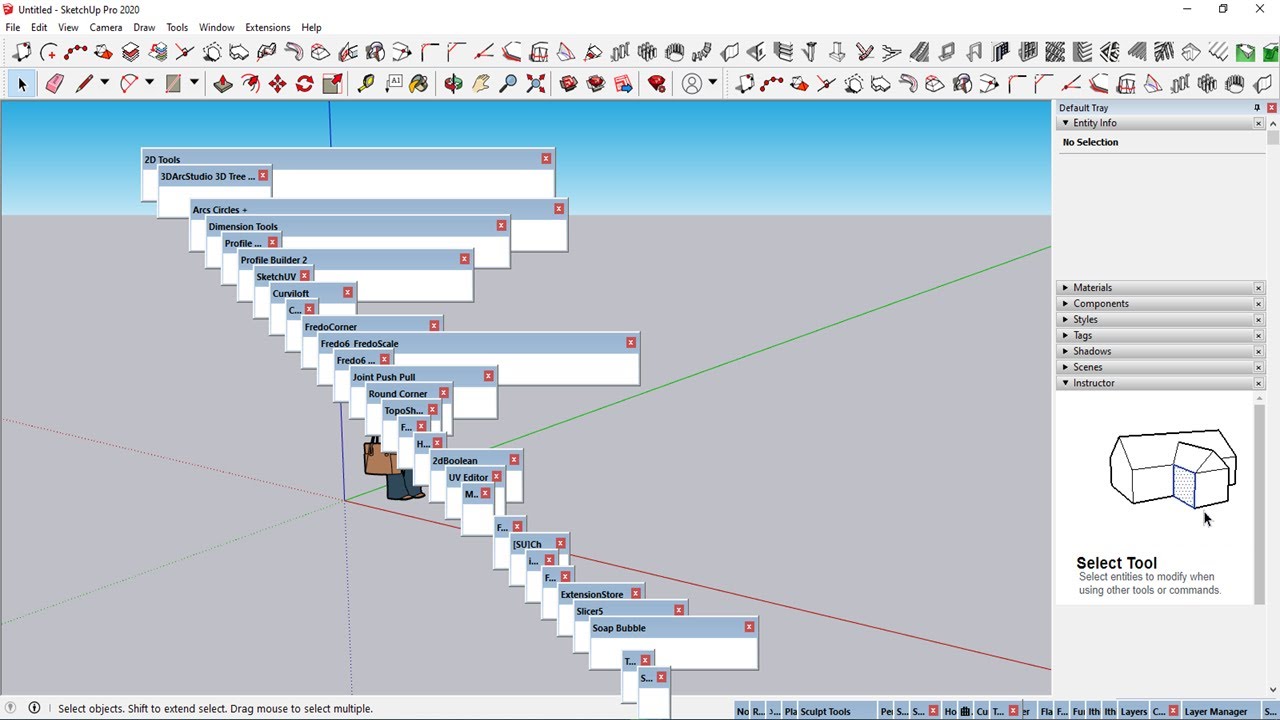The width and height of the screenshot is (1280, 720).
Task: Click the Fredo6_FredoScale toolbar title
Action: click(359, 344)
